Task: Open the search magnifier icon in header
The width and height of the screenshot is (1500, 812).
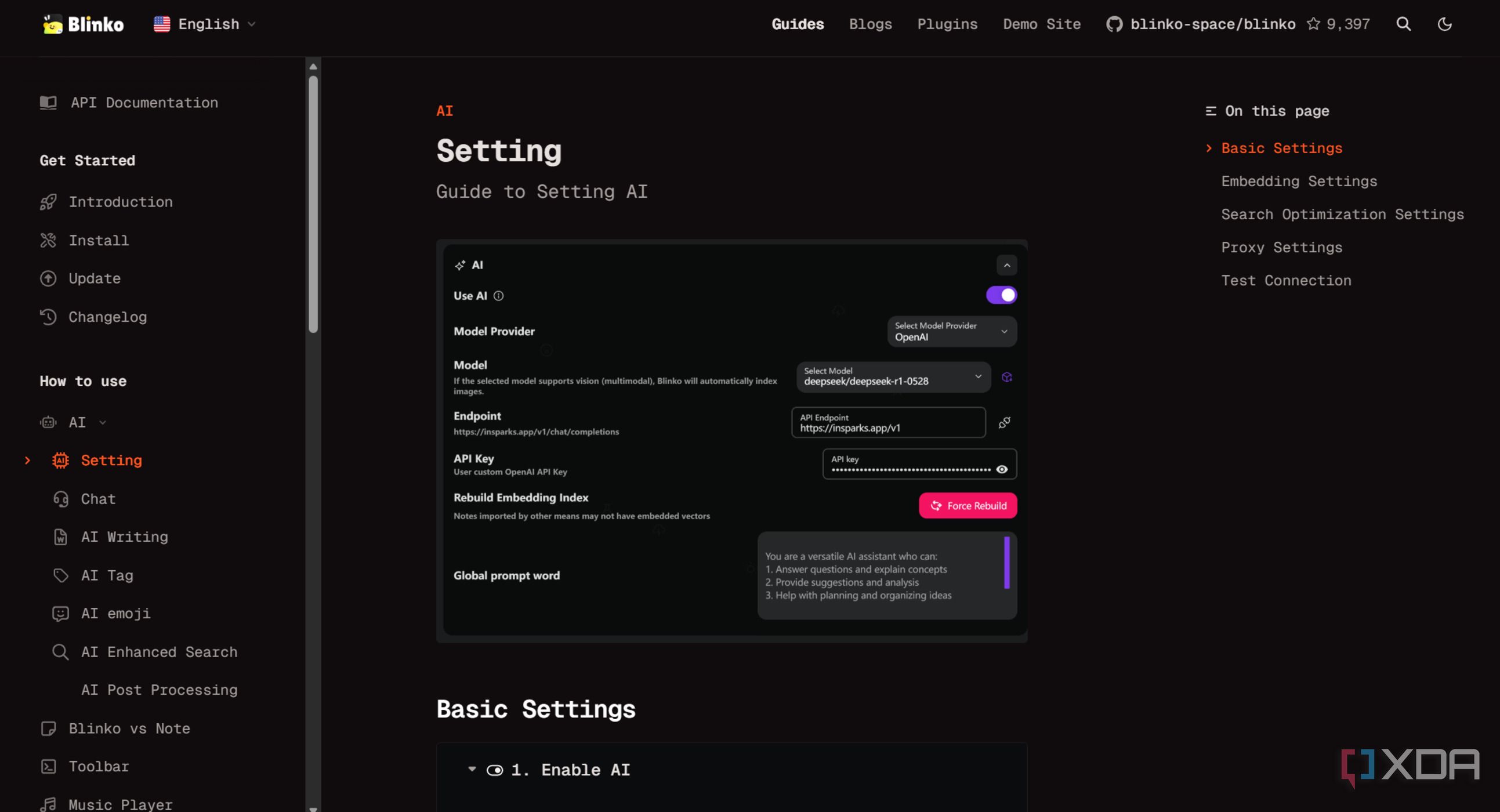Action: (1403, 24)
